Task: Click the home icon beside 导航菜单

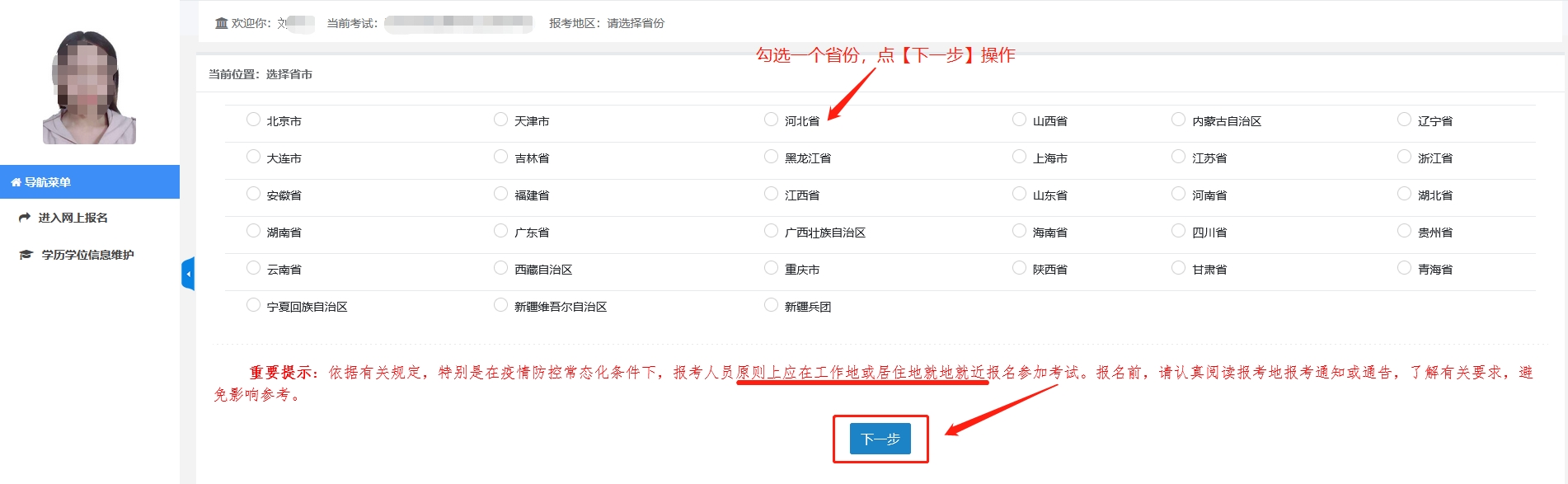Action: (x=16, y=182)
